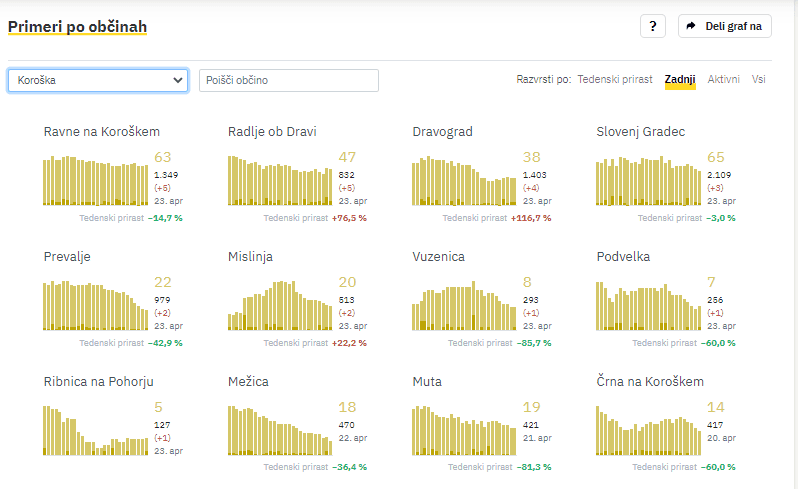Screen dimensions: 798x489
Task: Open the Koroška region dropdown
Action: click(x=98, y=80)
